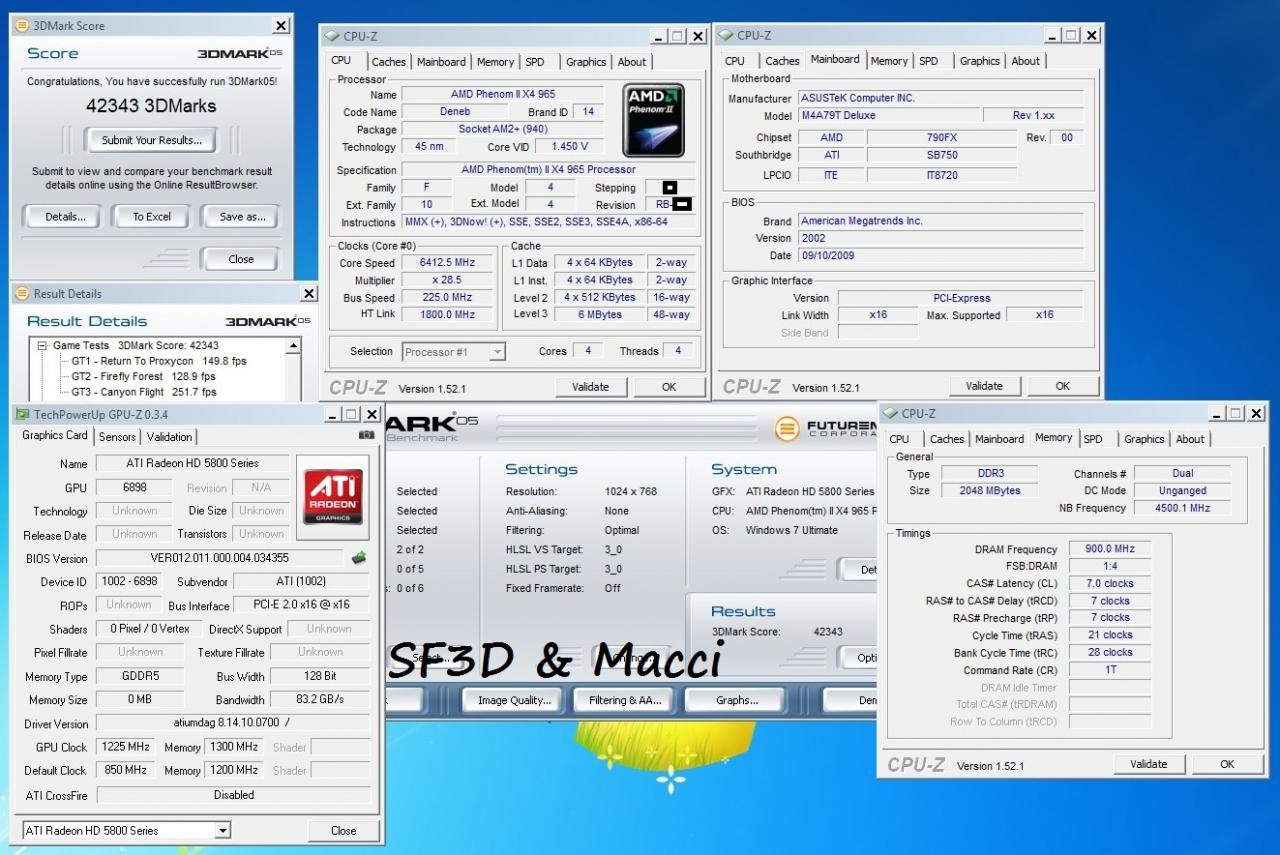
Task: Open the About tab in the CPU-Z Mainboard window
Action: point(1026,61)
